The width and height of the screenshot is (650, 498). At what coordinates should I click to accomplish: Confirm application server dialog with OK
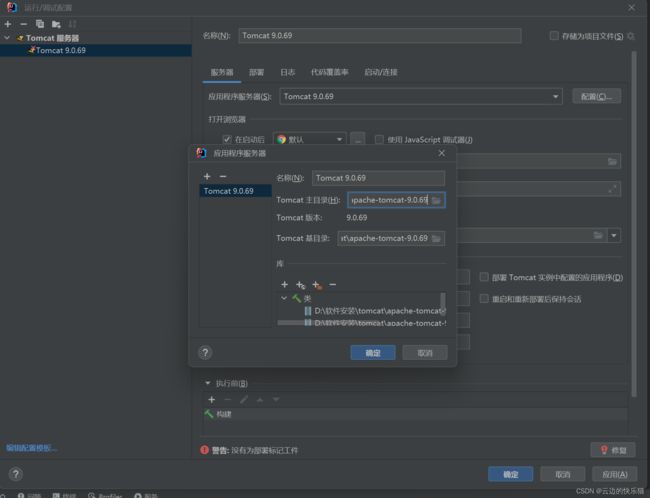[x=373, y=353]
